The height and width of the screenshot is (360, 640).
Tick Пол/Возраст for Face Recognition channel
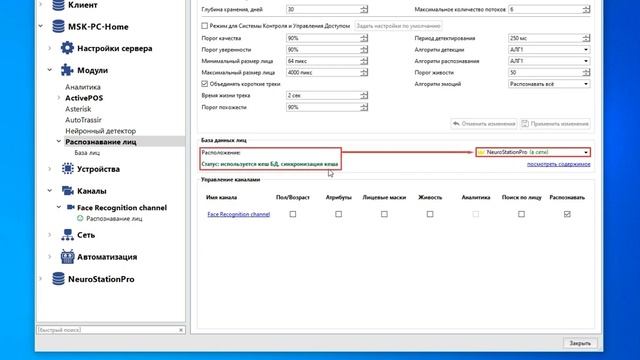293,214
